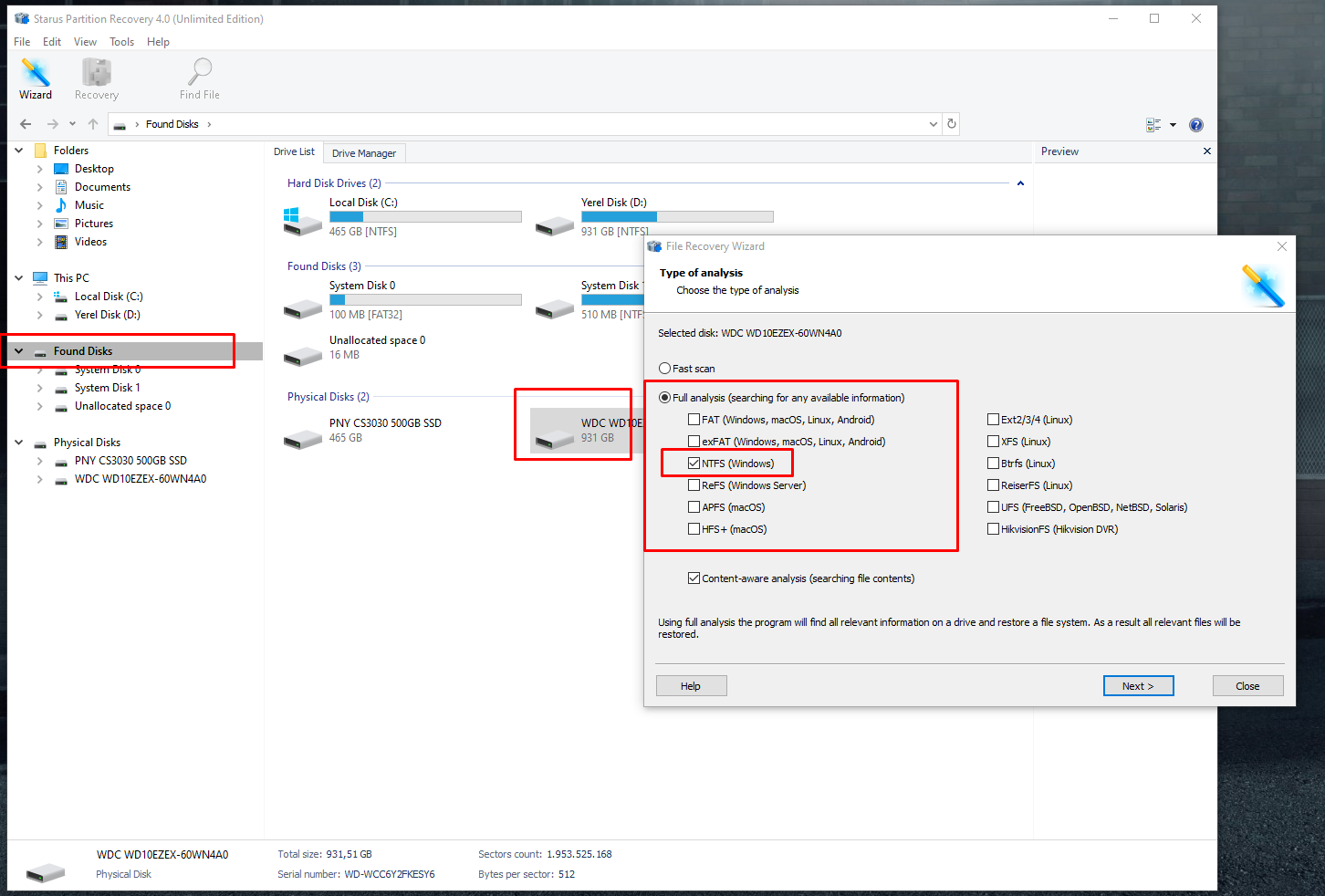Select WDC WD10EZEX-60WN4A0 in tree
The image size is (1325, 896).
(141, 479)
